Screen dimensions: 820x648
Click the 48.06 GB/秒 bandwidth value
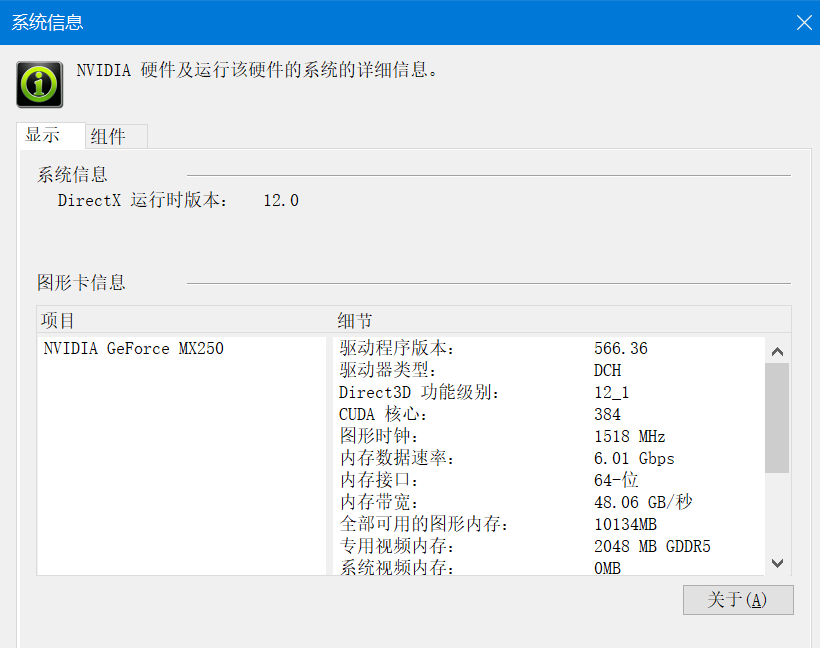643,502
